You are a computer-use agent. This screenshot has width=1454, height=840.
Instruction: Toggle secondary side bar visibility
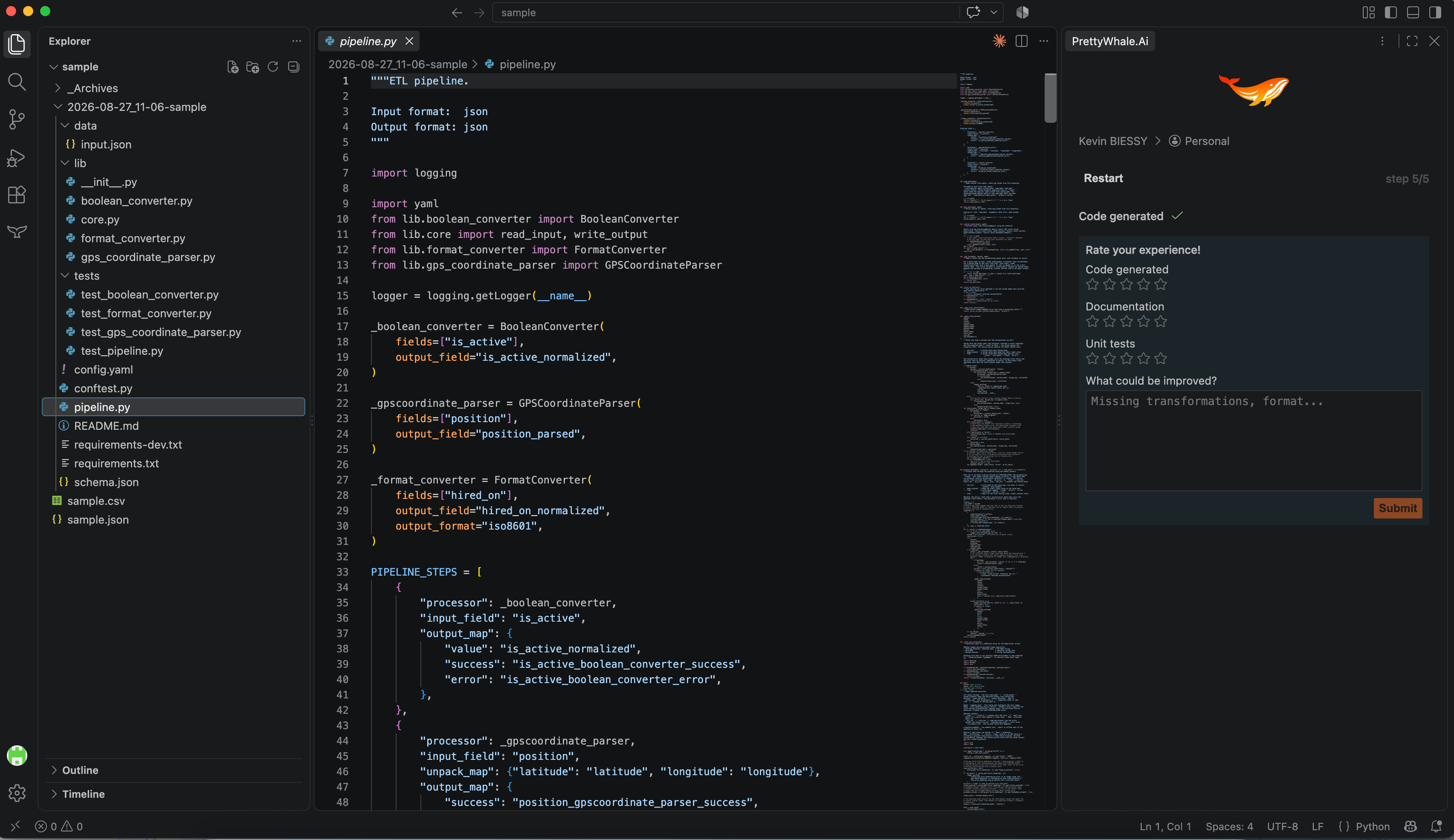(1436, 12)
